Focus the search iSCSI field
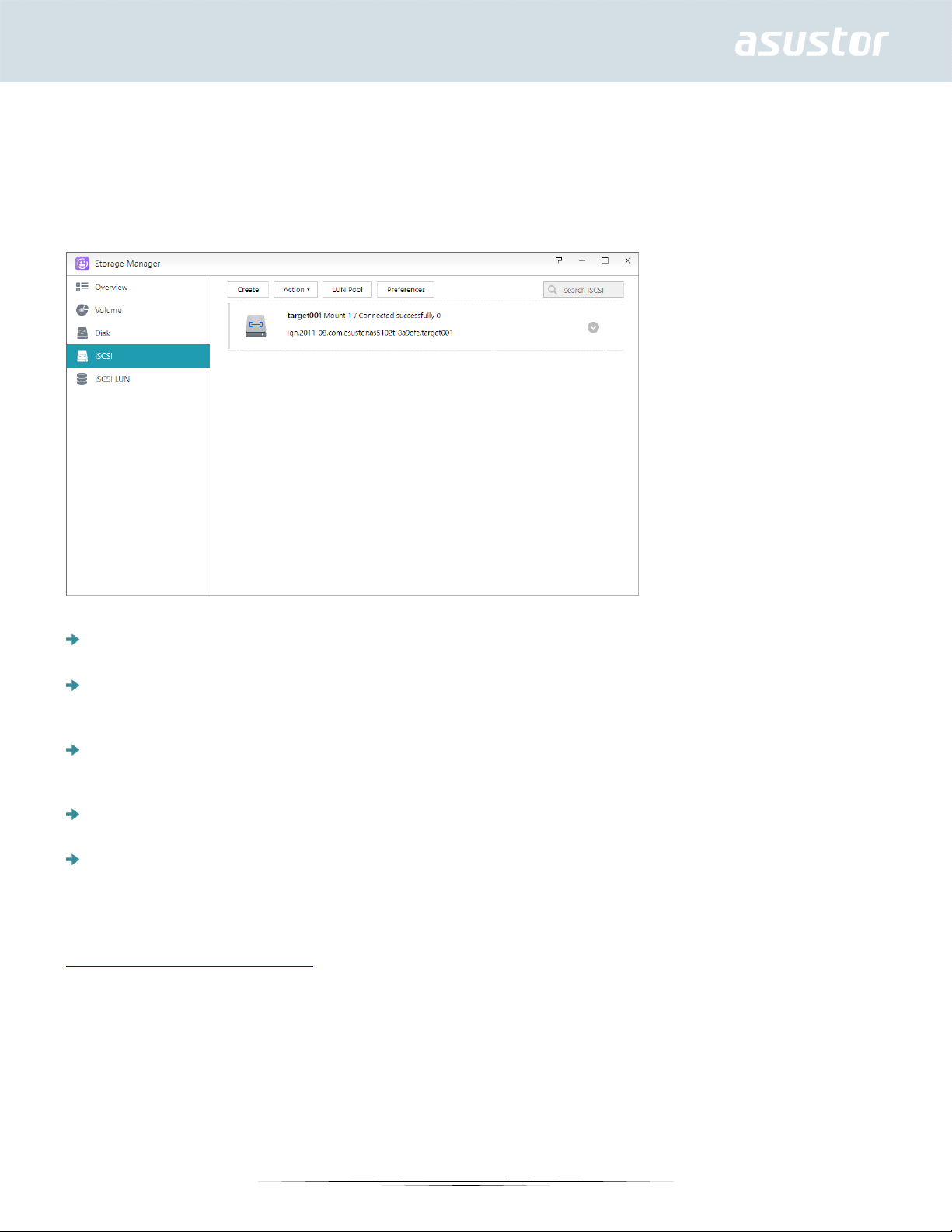The height and width of the screenshot is (1232, 952). click(x=584, y=290)
